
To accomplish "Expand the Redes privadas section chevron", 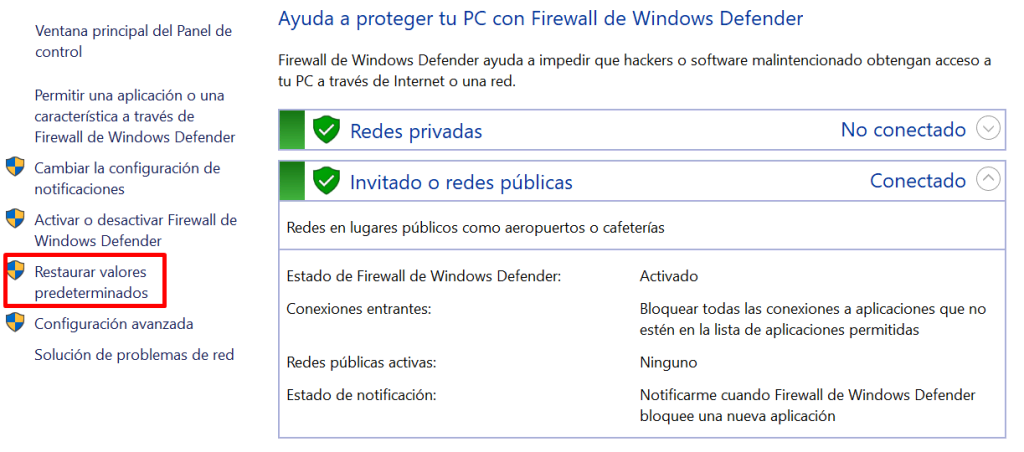I will (987, 129).
